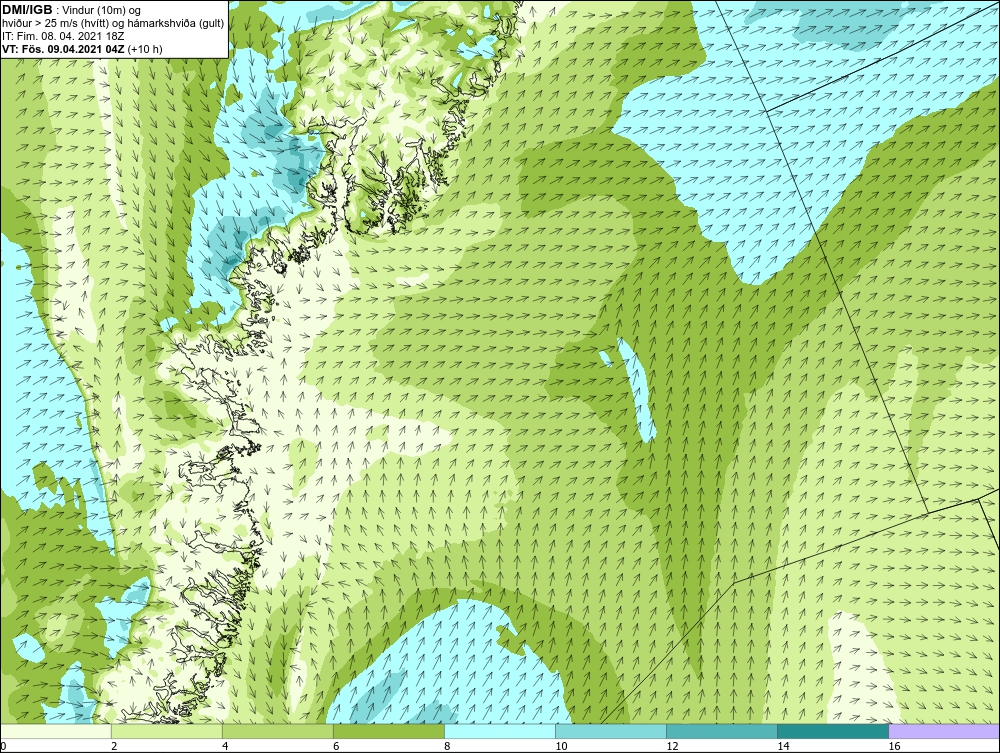
Task: Click the 'VT: Fös. 09.04.2021 04Z' valid time
Action: pos(64,49)
